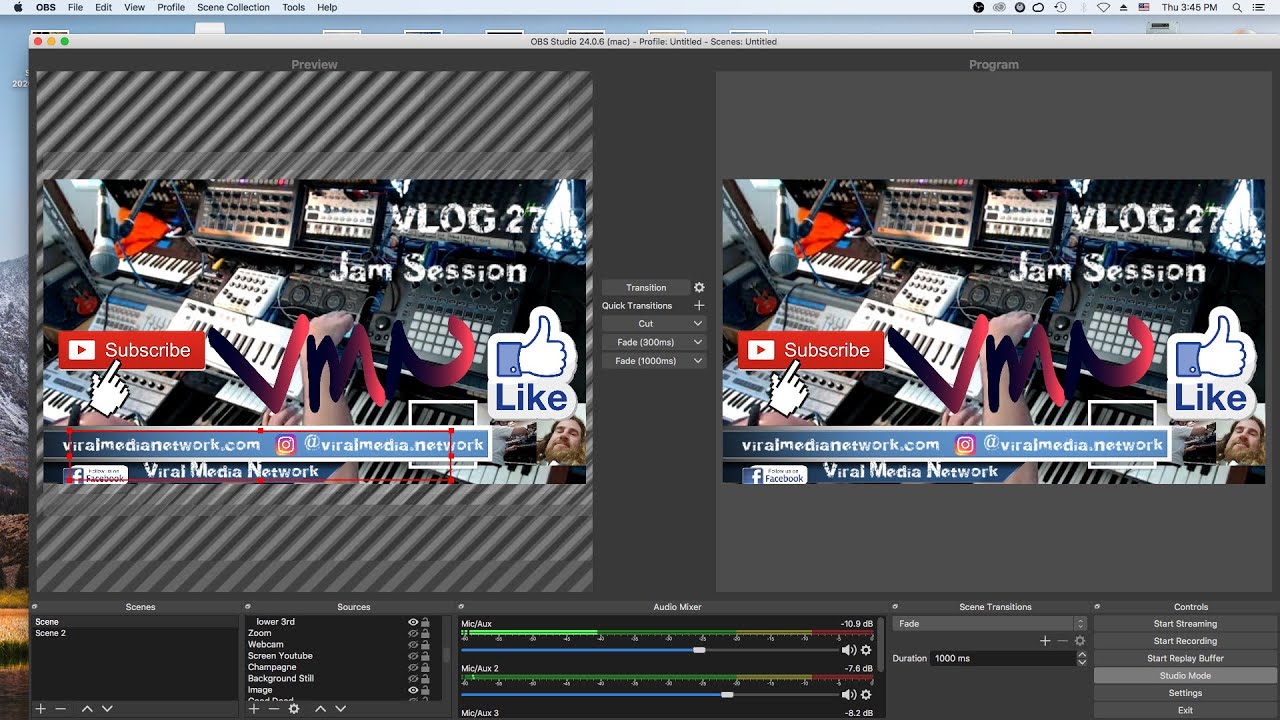Mute the Mic/Aux 2 speaker icon

(849, 694)
